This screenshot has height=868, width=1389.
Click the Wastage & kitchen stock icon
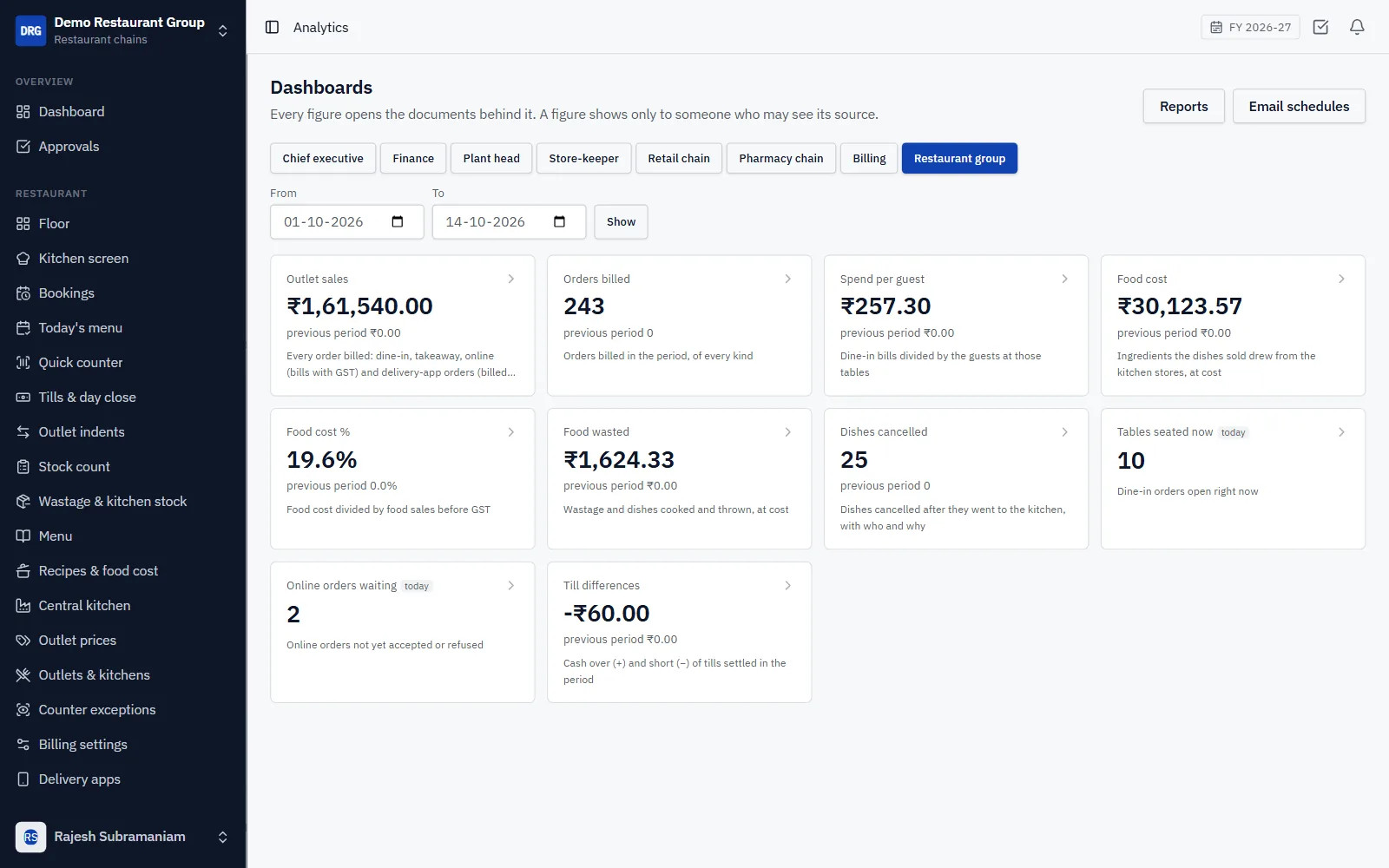click(x=23, y=502)
